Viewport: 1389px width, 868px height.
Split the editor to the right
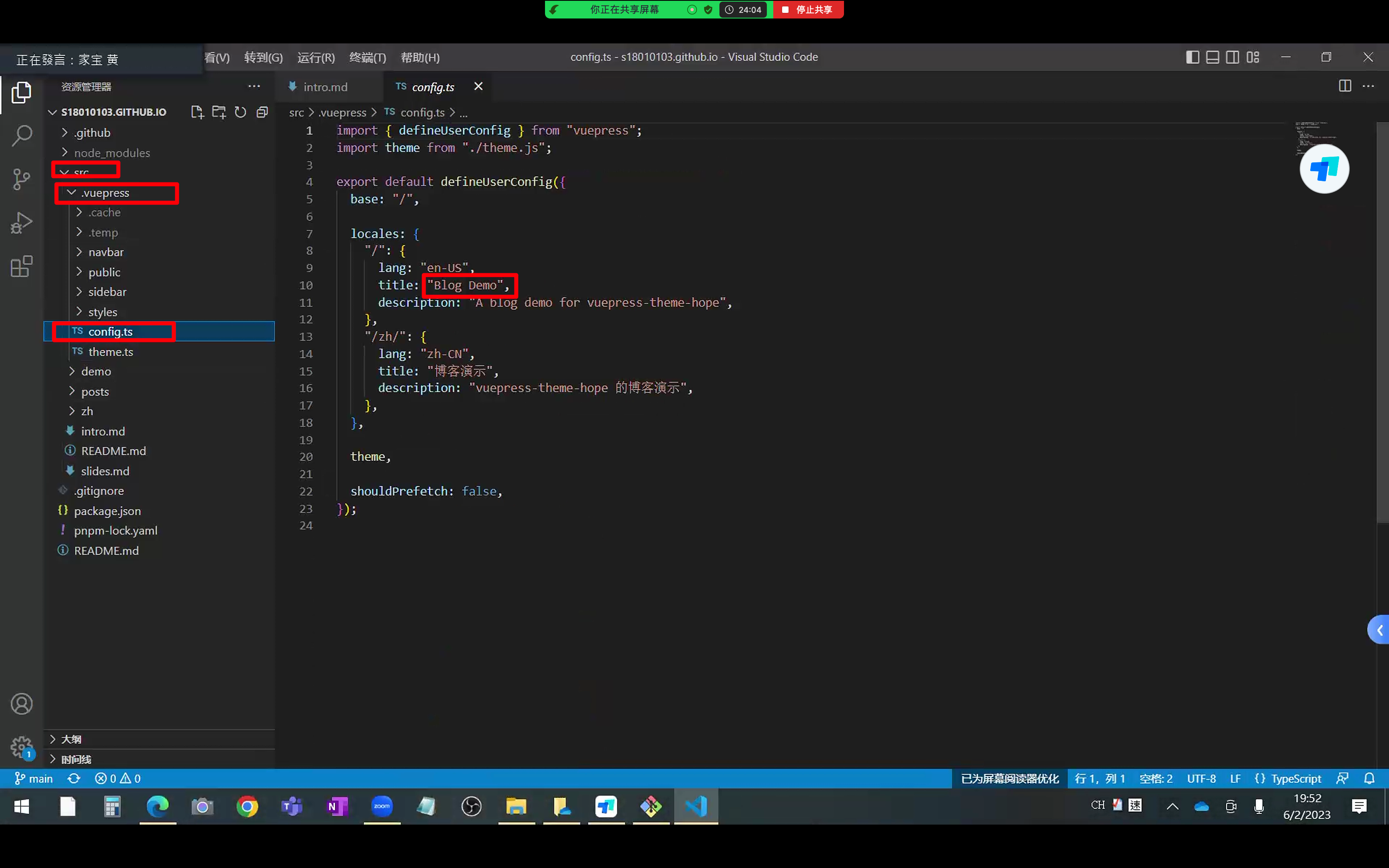coord(1345,86)
